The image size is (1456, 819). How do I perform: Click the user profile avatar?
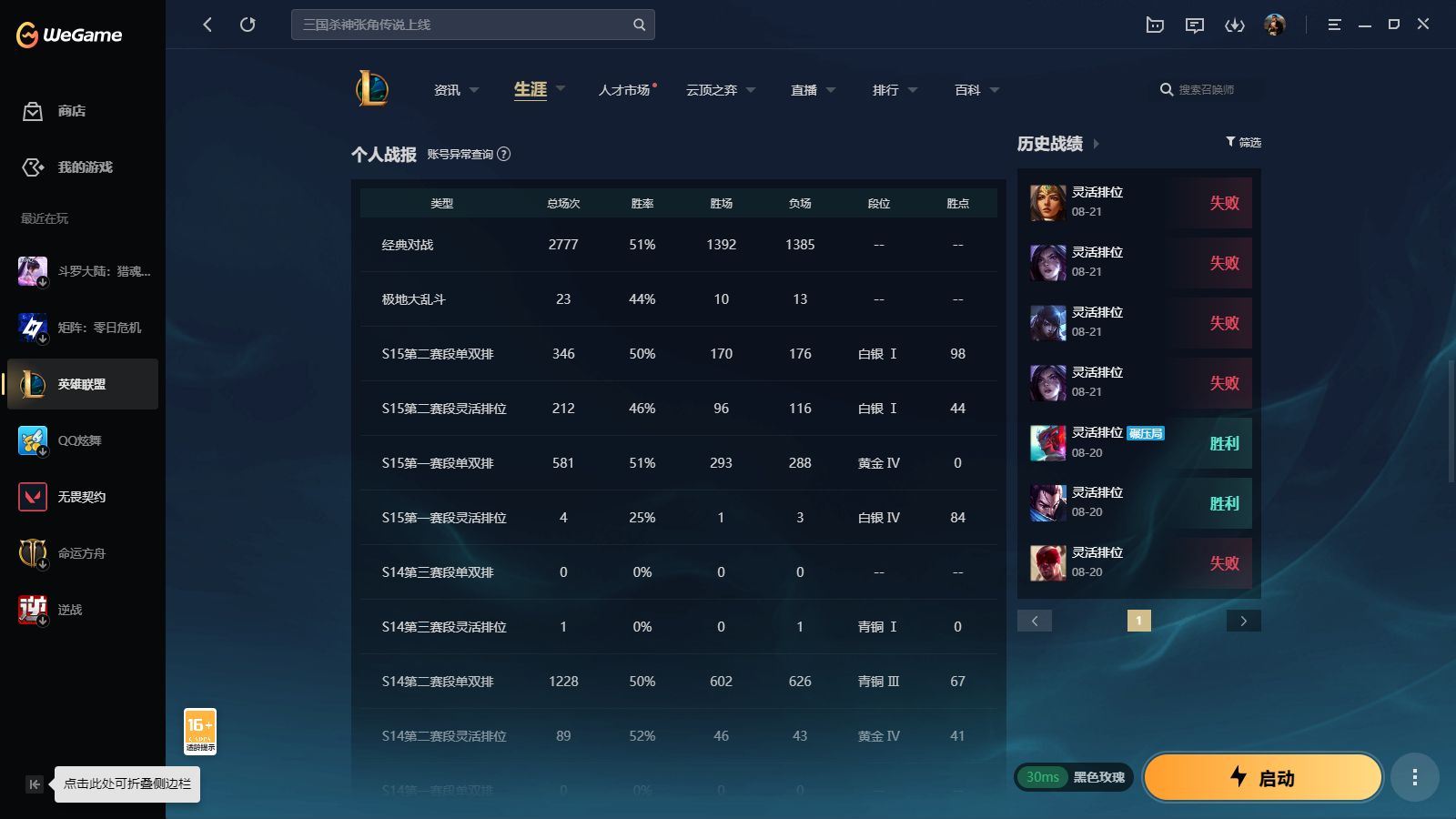click(x=1275, y=25)
